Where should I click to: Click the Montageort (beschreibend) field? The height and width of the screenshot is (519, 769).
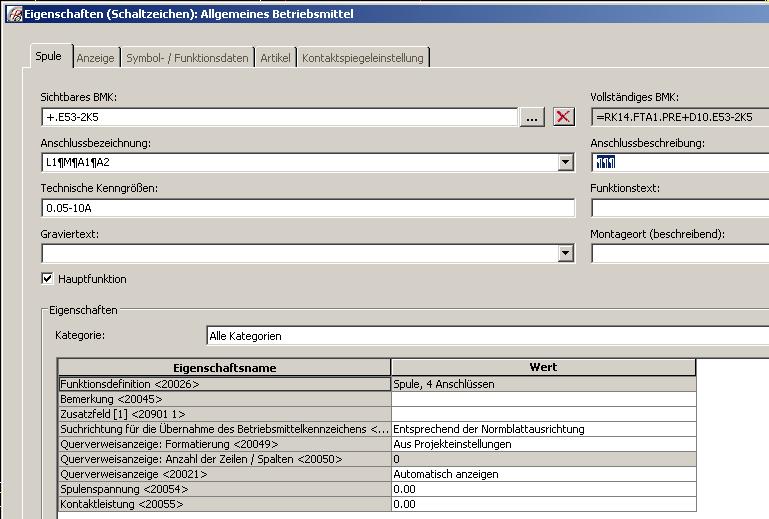[680, 253]
